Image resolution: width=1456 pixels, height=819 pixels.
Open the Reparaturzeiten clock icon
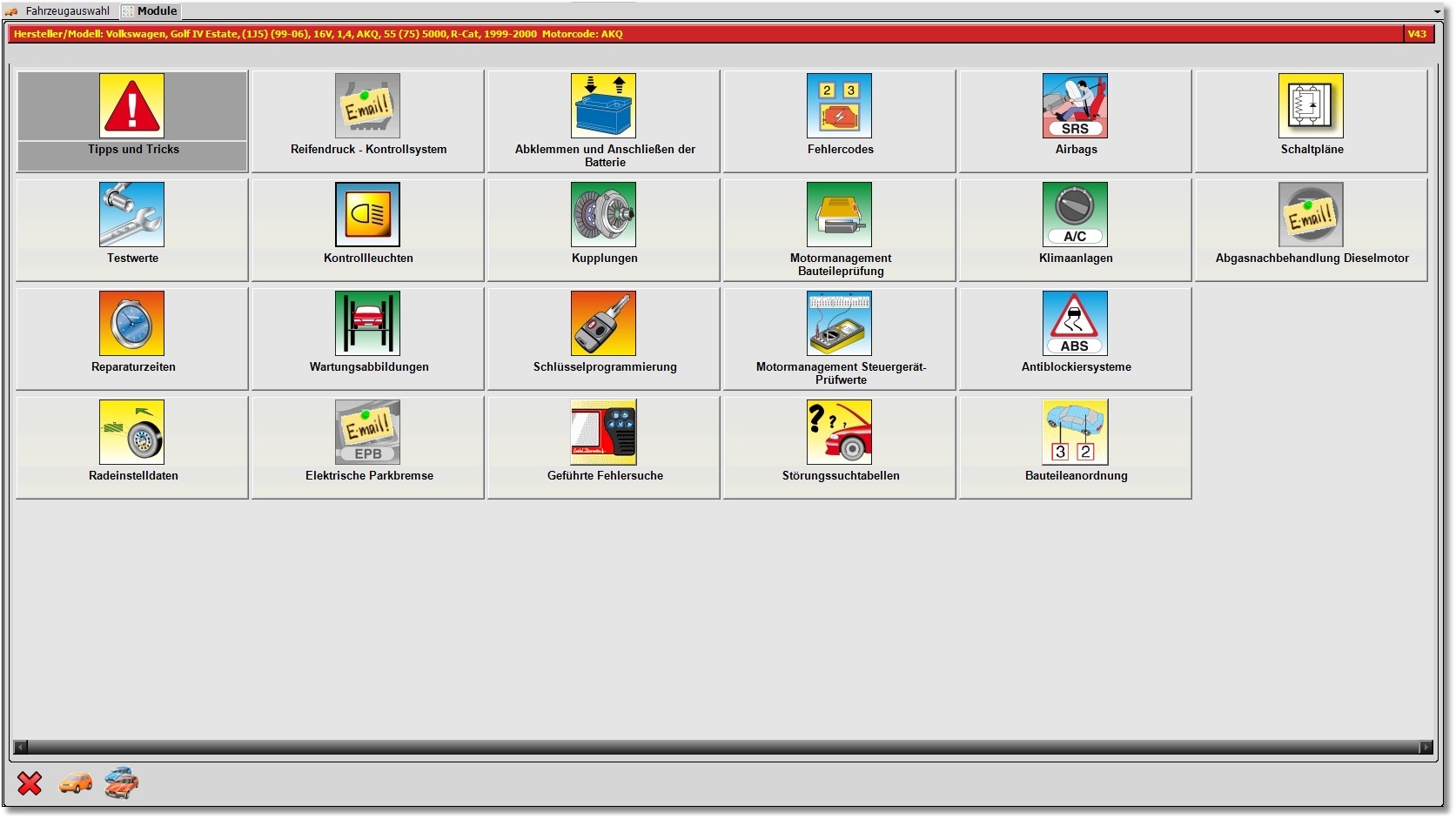click(131, 323)
